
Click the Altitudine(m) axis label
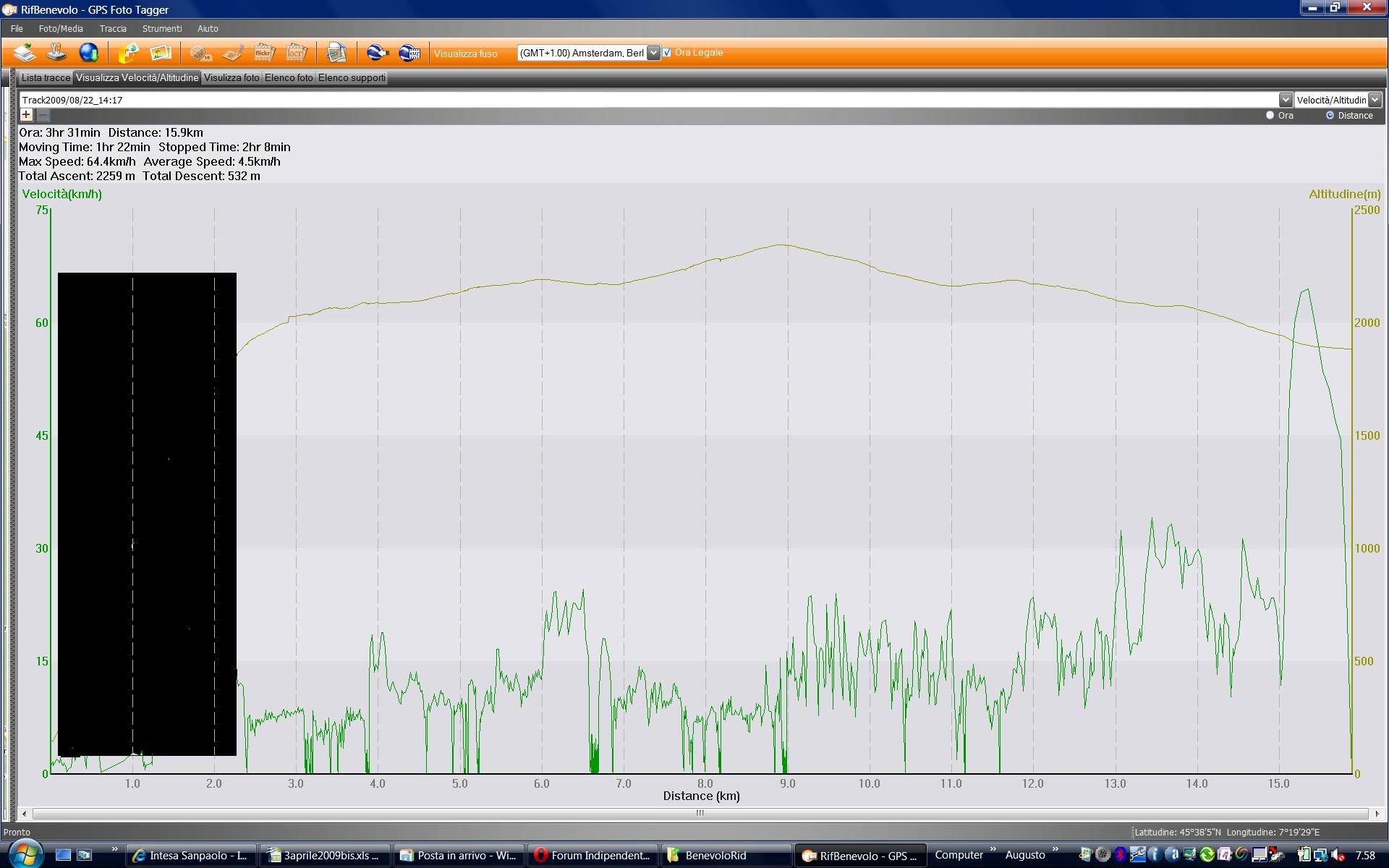click(1345, 194)
